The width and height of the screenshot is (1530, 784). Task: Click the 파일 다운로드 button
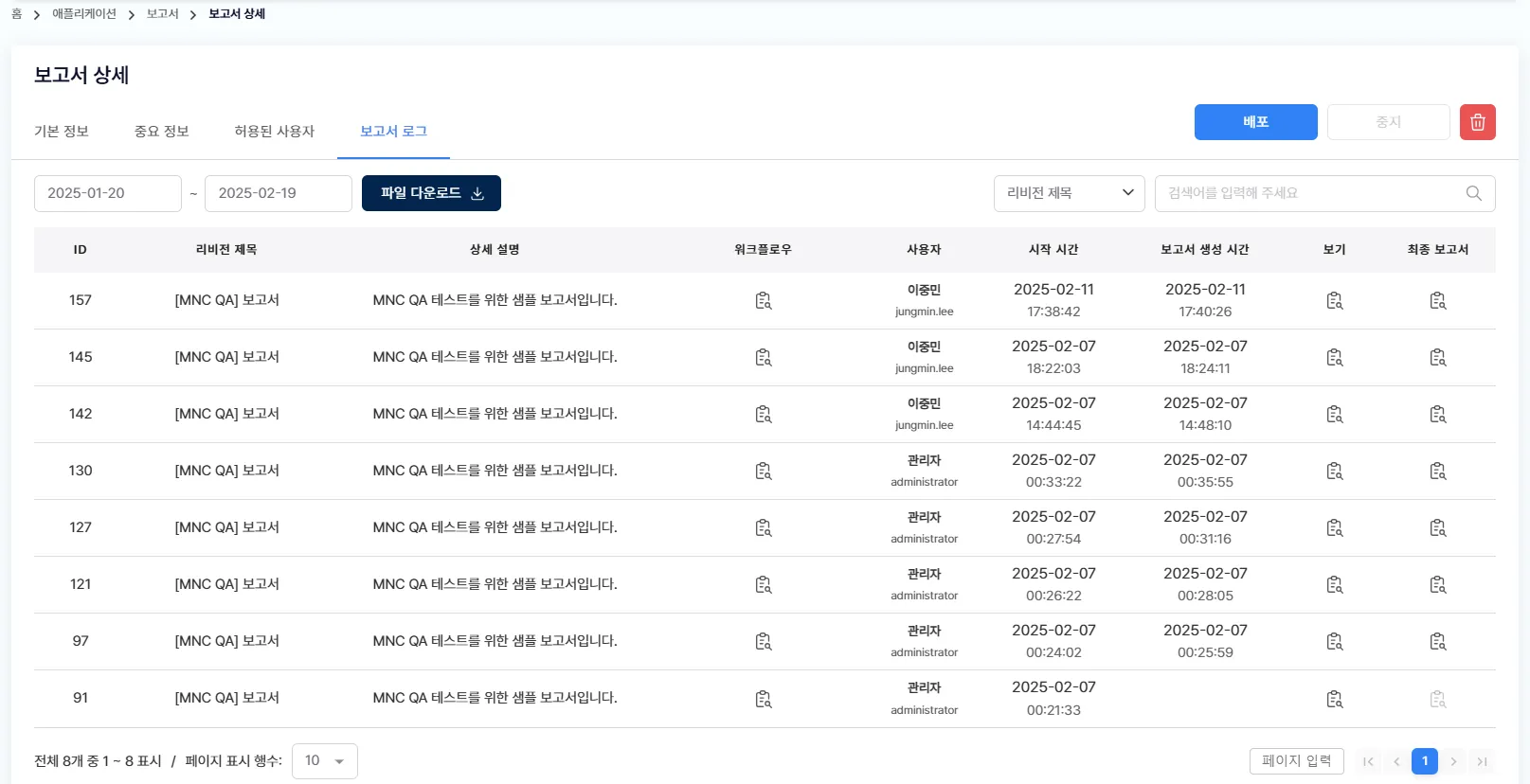point(431,193)
